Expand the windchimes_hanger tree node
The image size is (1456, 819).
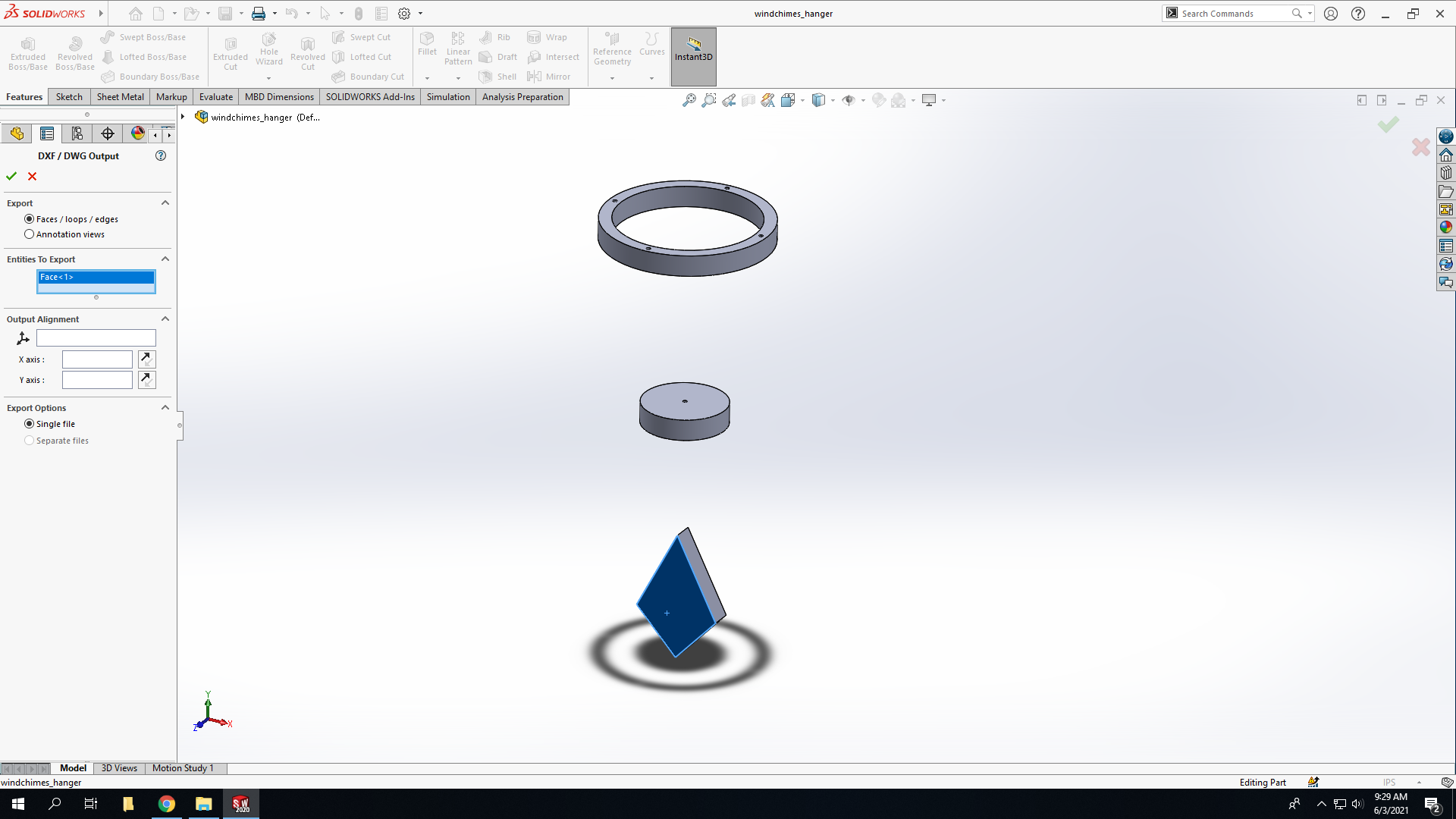point(183,117)
